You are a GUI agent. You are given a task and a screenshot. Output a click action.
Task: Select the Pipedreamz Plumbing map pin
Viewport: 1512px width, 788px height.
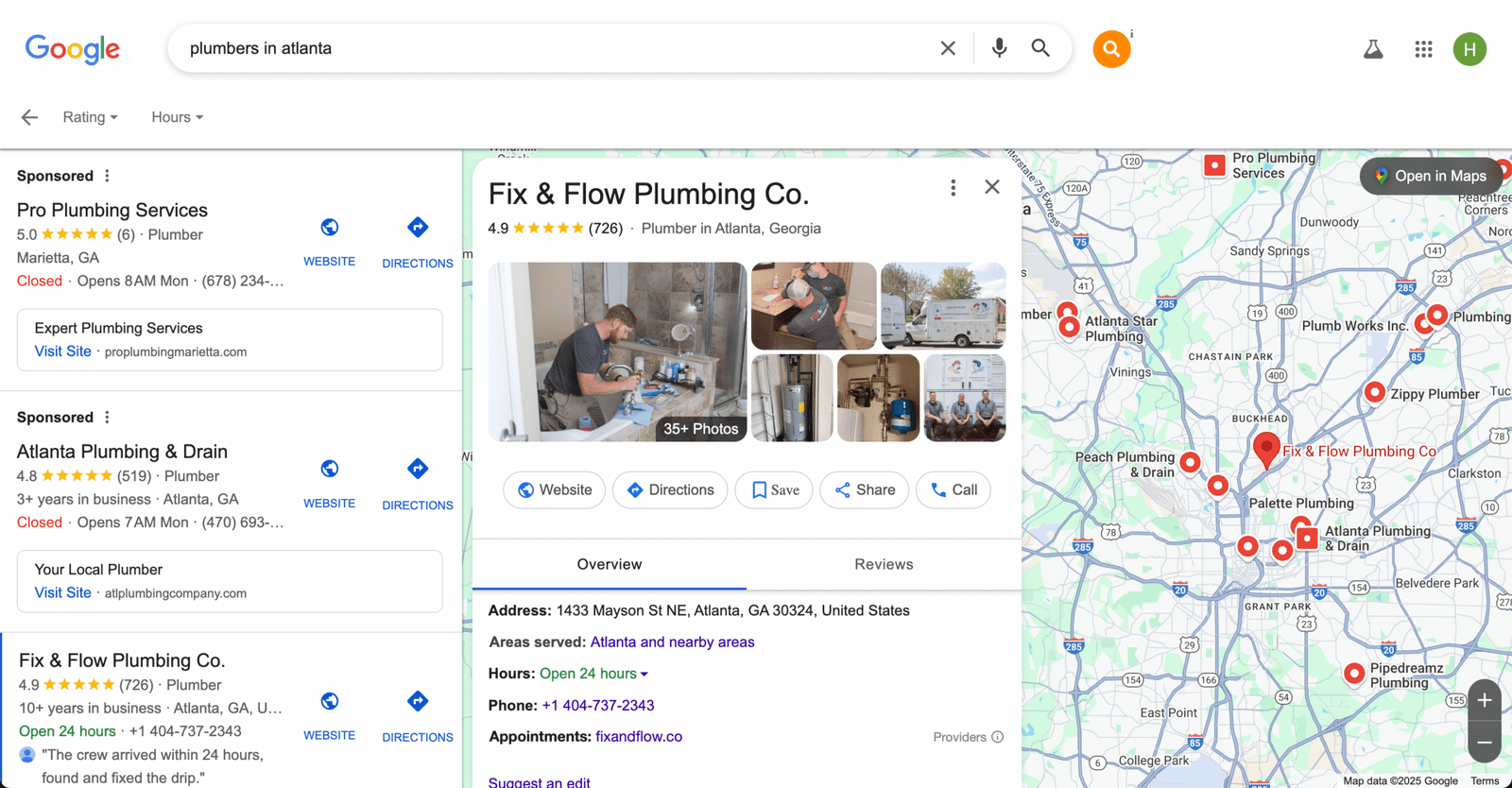point(1354,674)
